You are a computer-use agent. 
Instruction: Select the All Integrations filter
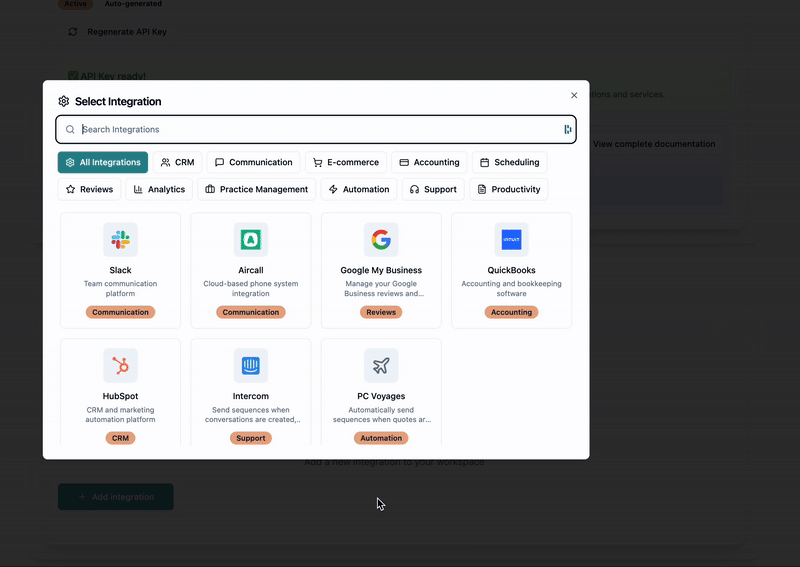pos(103,162)
